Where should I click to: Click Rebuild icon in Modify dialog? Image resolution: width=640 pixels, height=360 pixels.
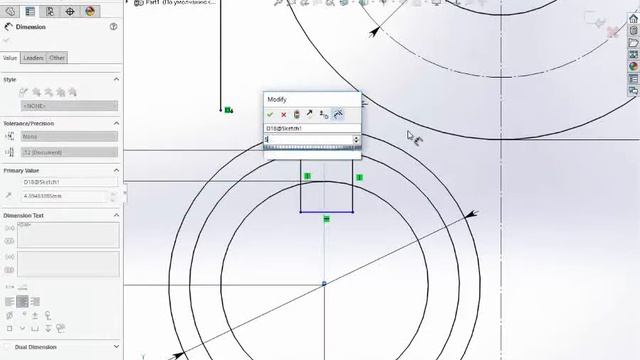[x=297, y=115]
